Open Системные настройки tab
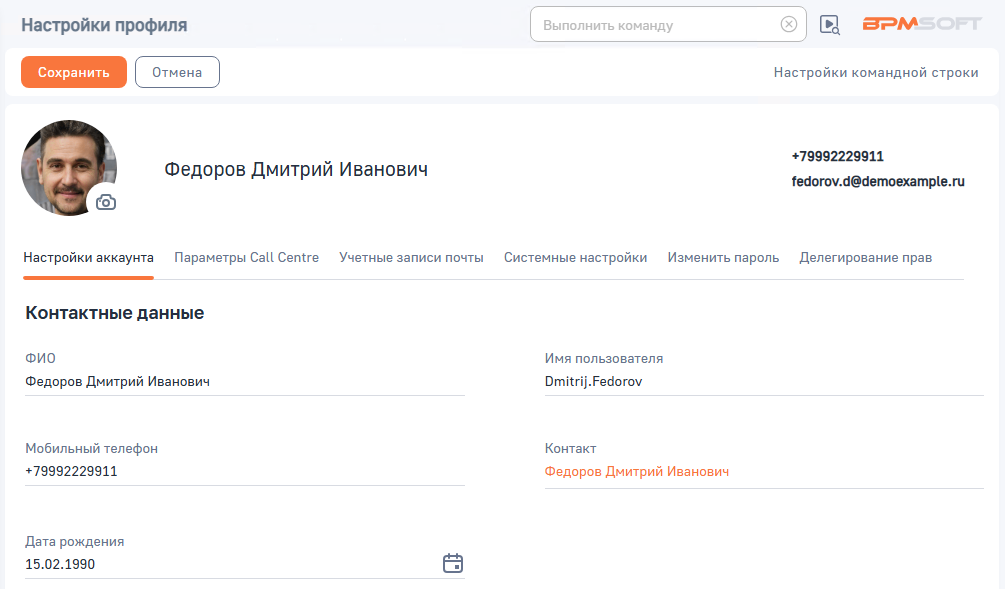 click(575, 258)
